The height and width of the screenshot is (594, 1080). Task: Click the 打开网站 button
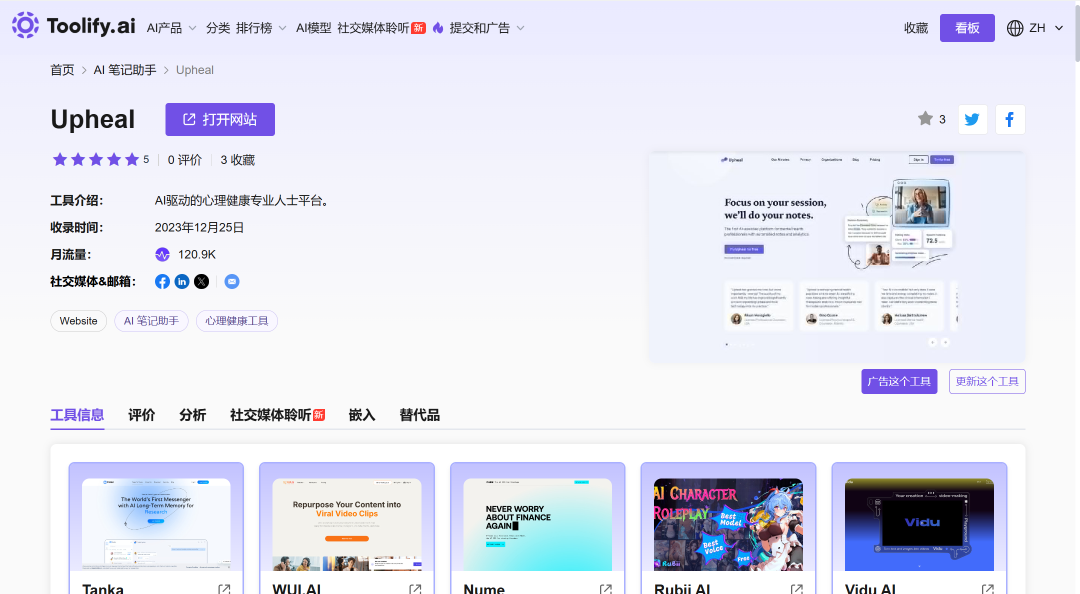pyautogui.click(x=220, y=119)
